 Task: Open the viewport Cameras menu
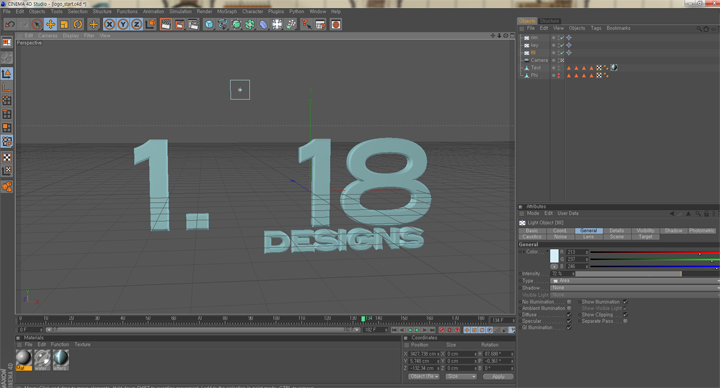tap(48, 35)
